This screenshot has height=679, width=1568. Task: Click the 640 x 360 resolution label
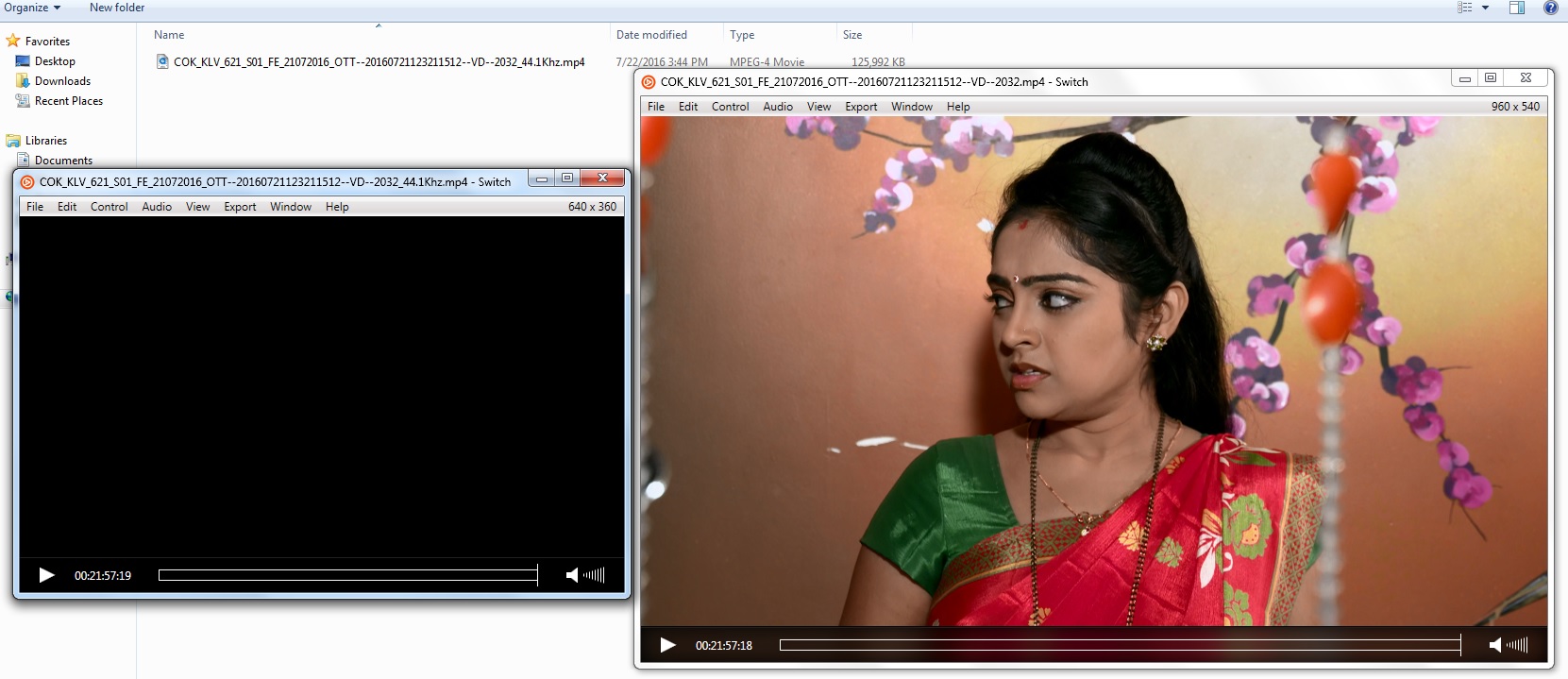click(592, 207)
